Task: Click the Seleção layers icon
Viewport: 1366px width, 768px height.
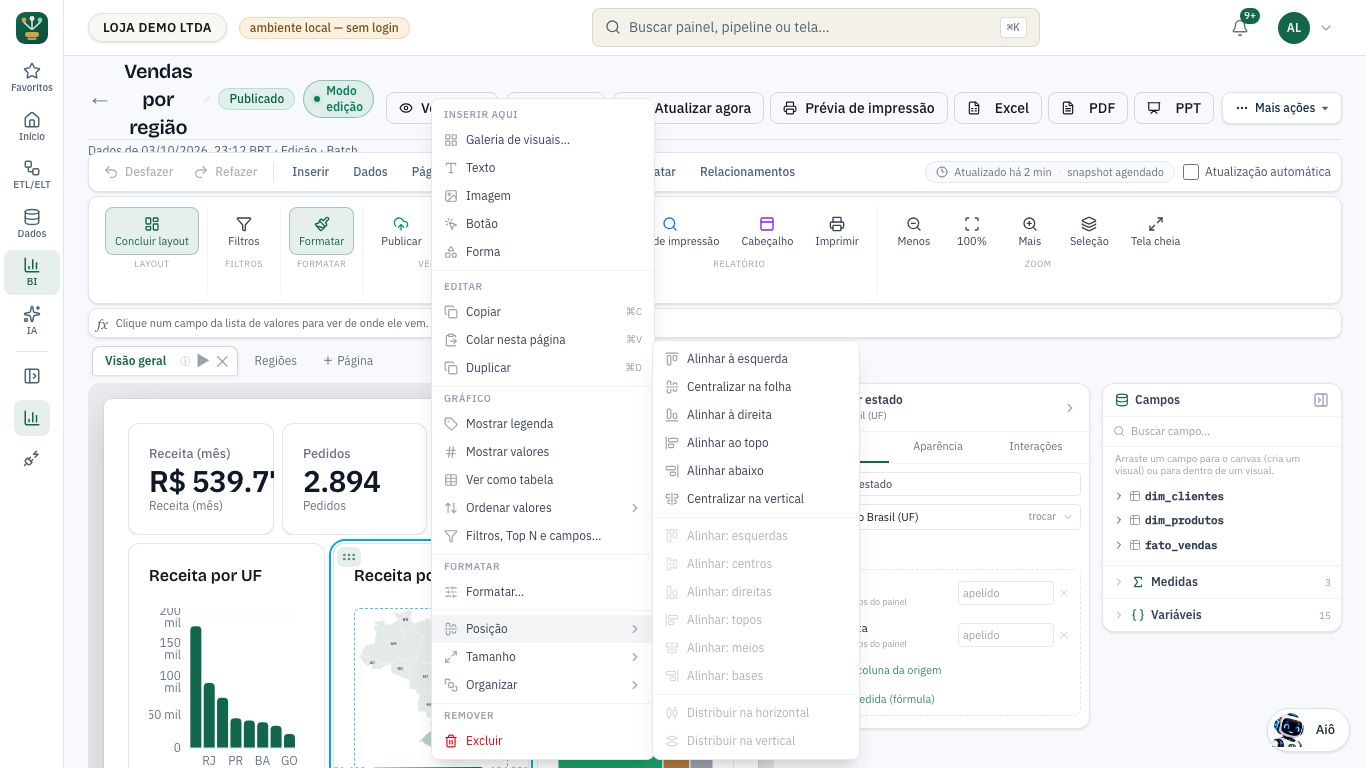Action: click(x=1089, y=231)
